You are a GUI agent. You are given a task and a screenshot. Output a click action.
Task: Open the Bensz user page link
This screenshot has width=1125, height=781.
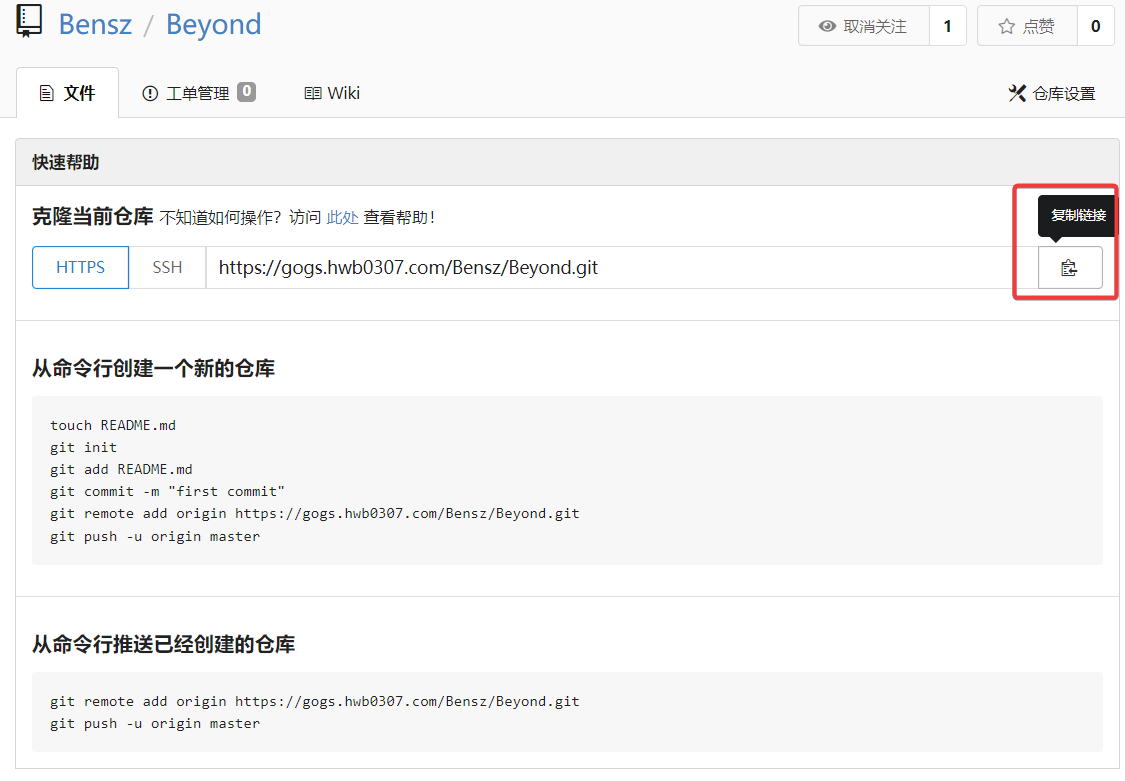pyautogui.click(x=95, y=24)
